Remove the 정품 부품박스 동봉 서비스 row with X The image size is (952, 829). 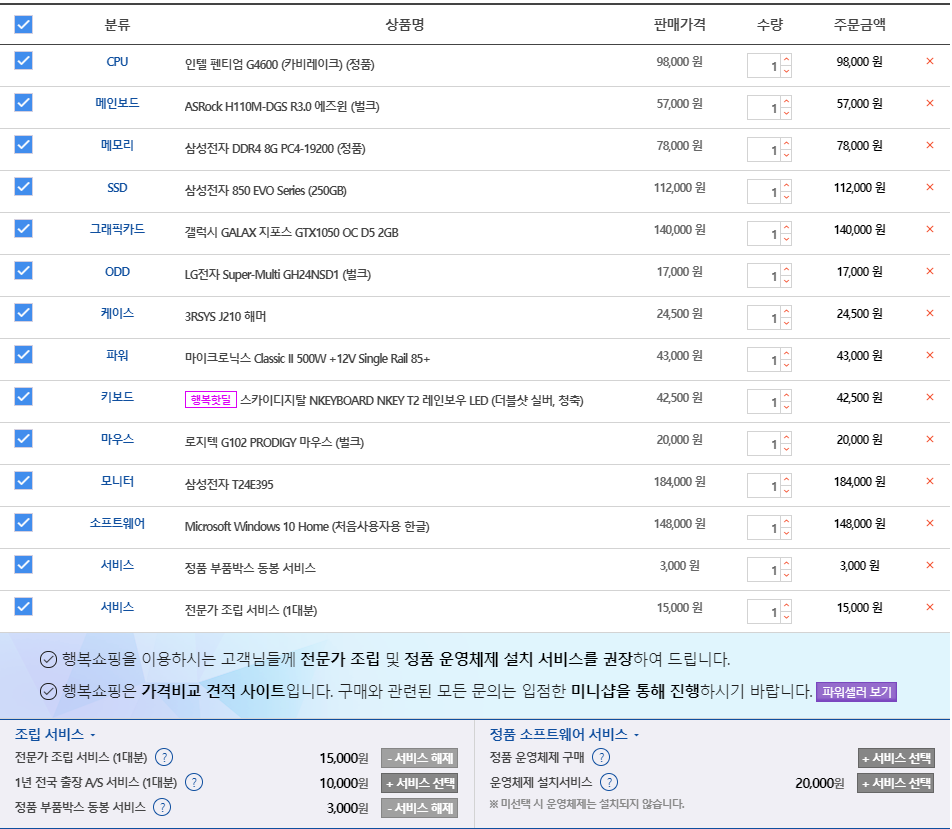(x=930, y=565)
